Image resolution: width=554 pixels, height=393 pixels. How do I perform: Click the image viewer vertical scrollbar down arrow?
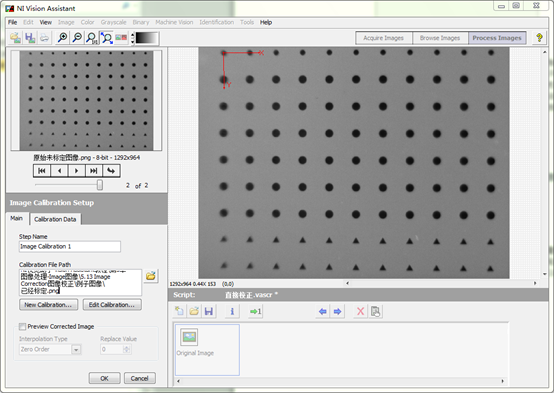click(544, 274)
